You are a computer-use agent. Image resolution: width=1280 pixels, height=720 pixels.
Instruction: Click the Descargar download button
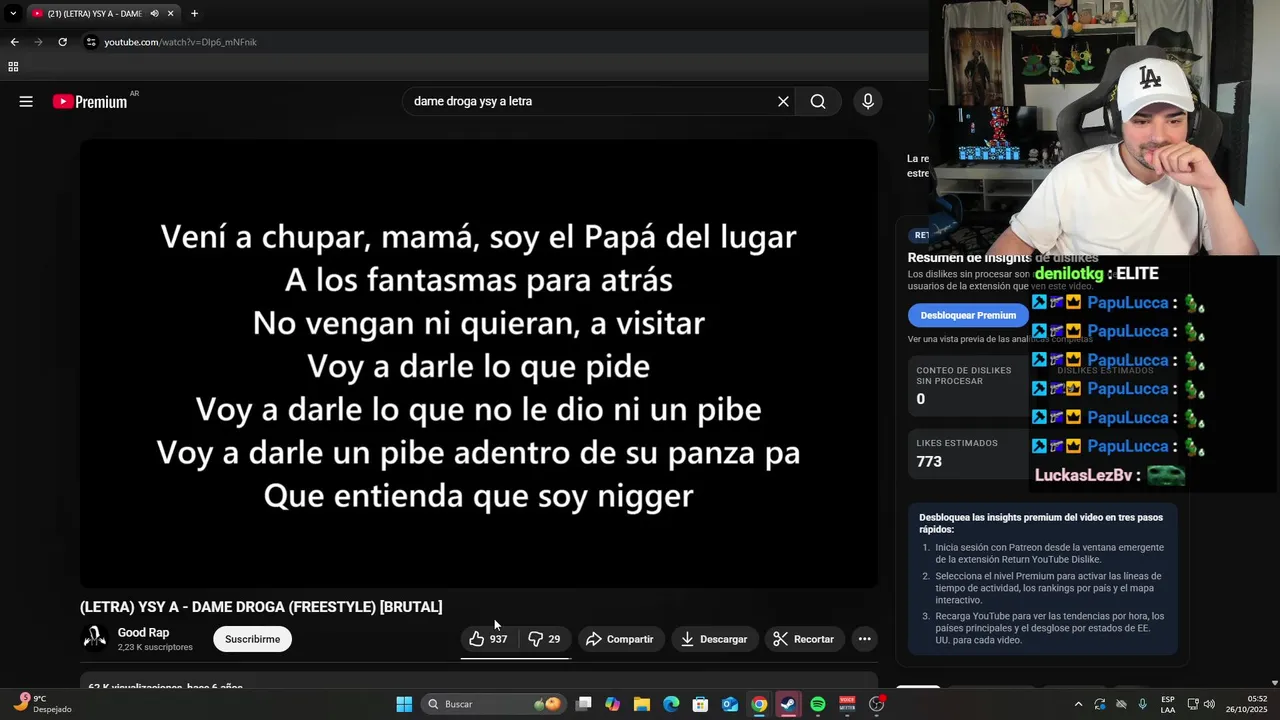pos(714,639)
